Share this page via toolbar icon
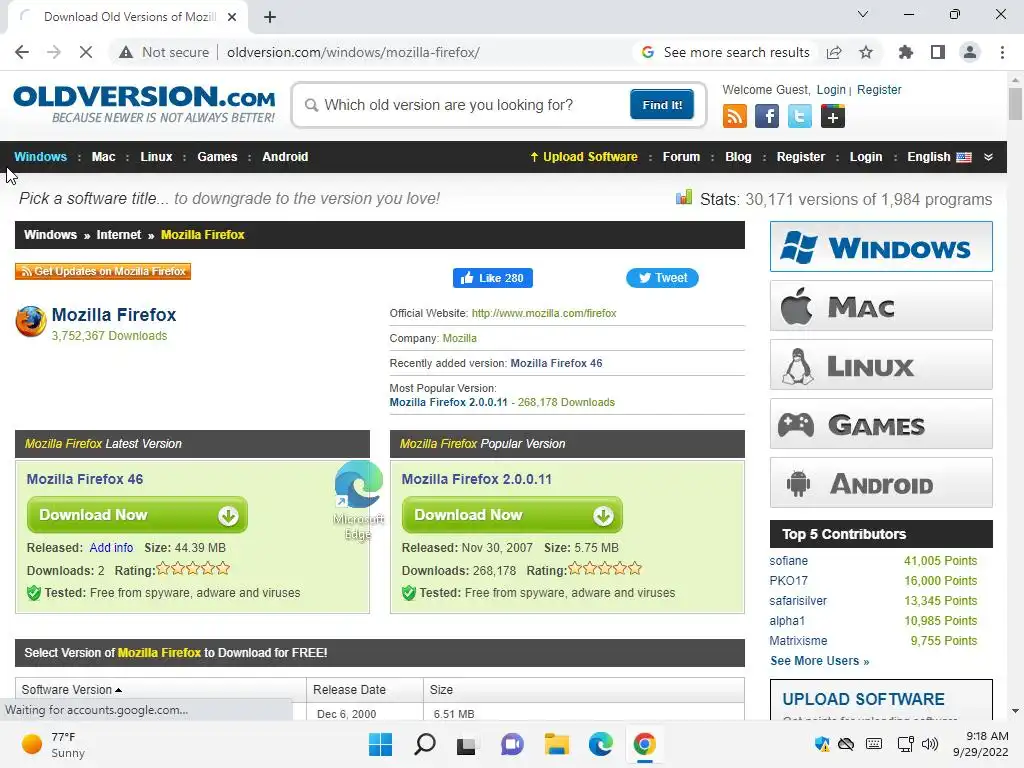 834,52
